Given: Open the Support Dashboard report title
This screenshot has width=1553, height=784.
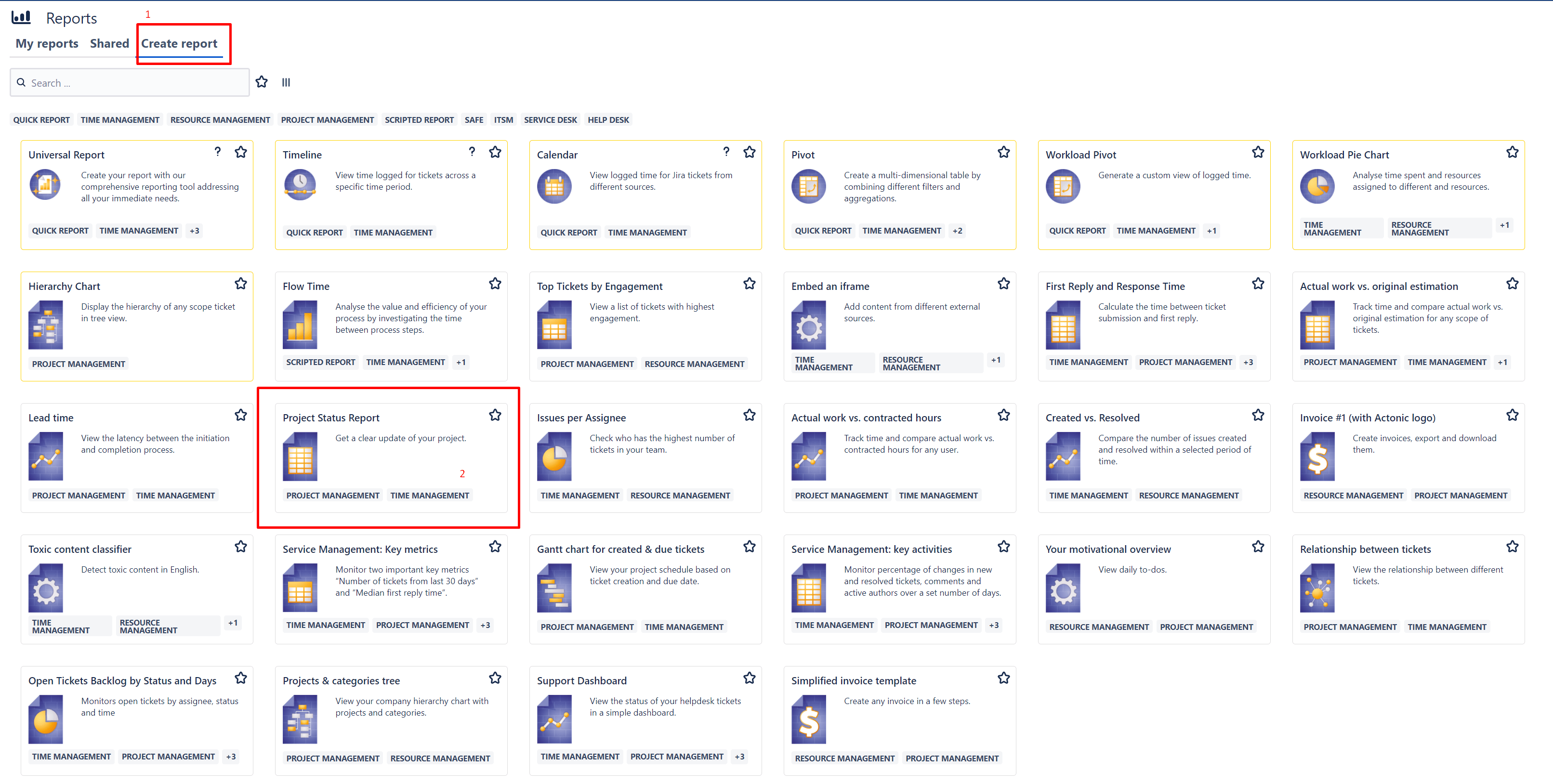Looking at the screenshot, I should (582, 680).
